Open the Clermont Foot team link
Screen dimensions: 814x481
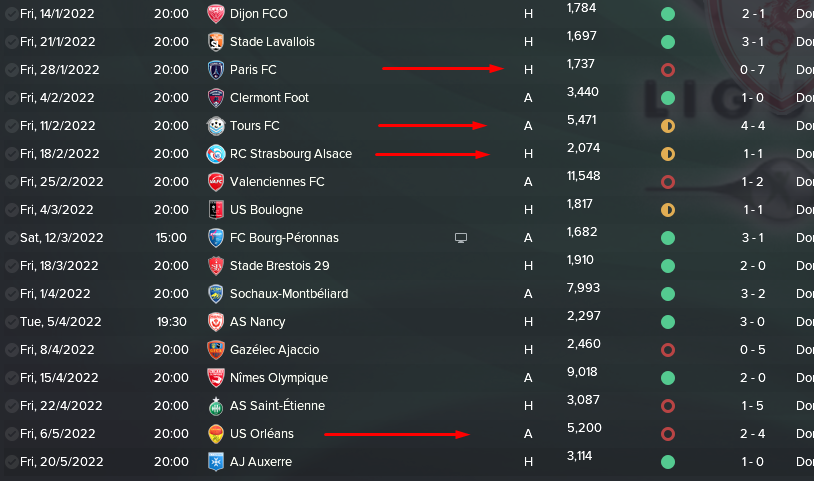(x=269, y=98)
